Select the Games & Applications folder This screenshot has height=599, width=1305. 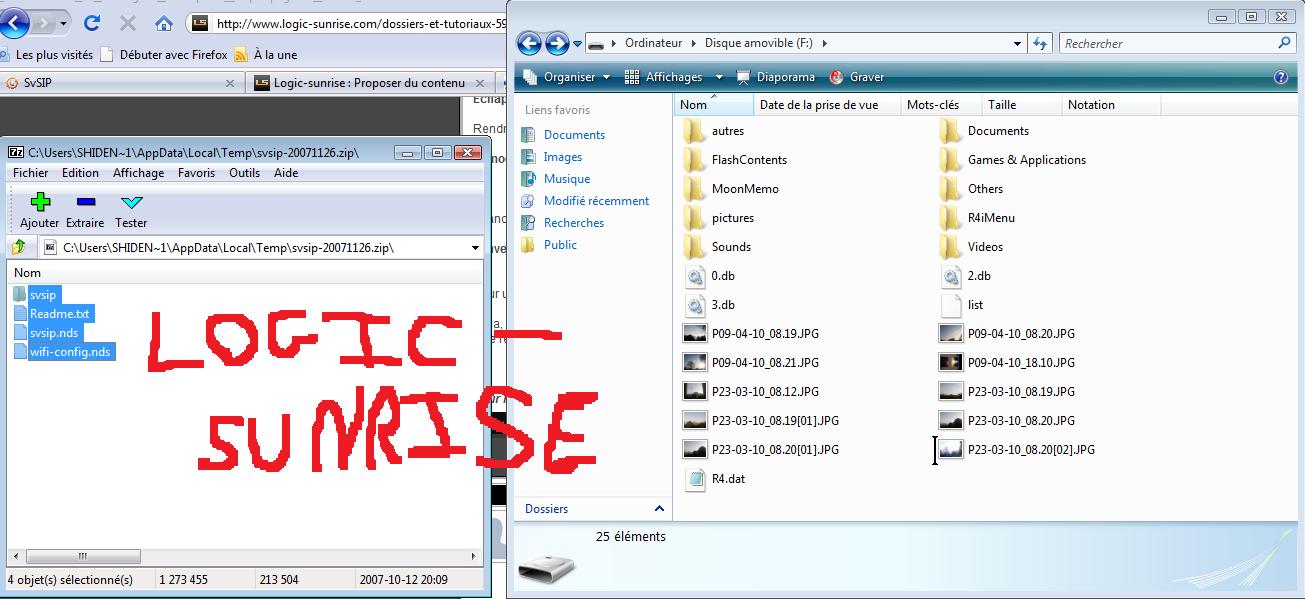1014,160
